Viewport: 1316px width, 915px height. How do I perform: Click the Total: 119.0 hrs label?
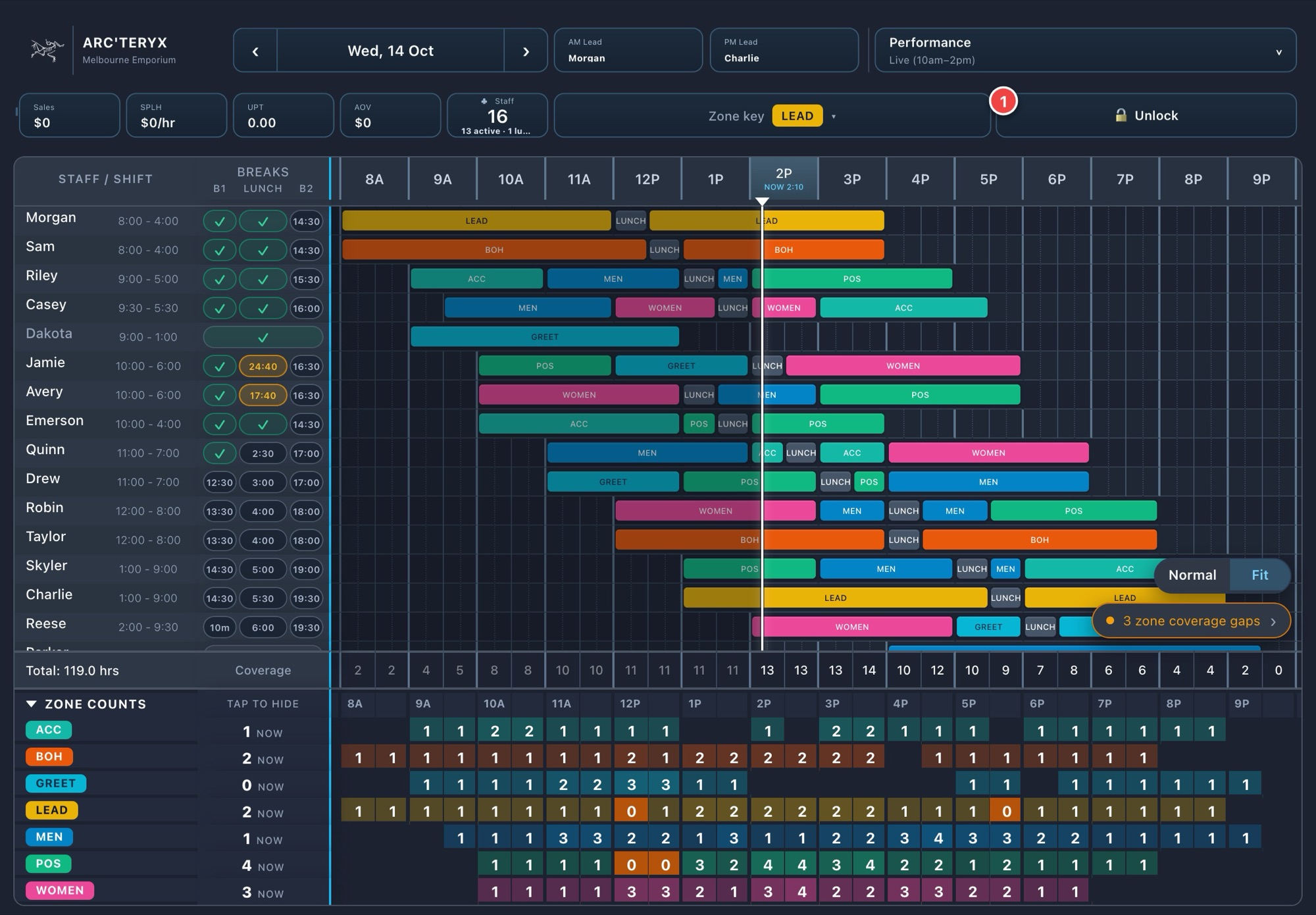click(x=72, y=670)
